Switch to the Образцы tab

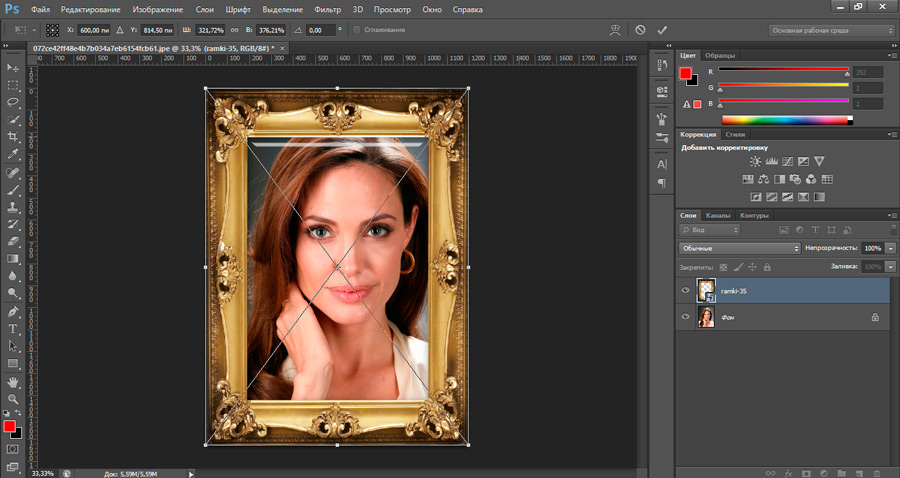pyautogui.click(x=720, y=55)
